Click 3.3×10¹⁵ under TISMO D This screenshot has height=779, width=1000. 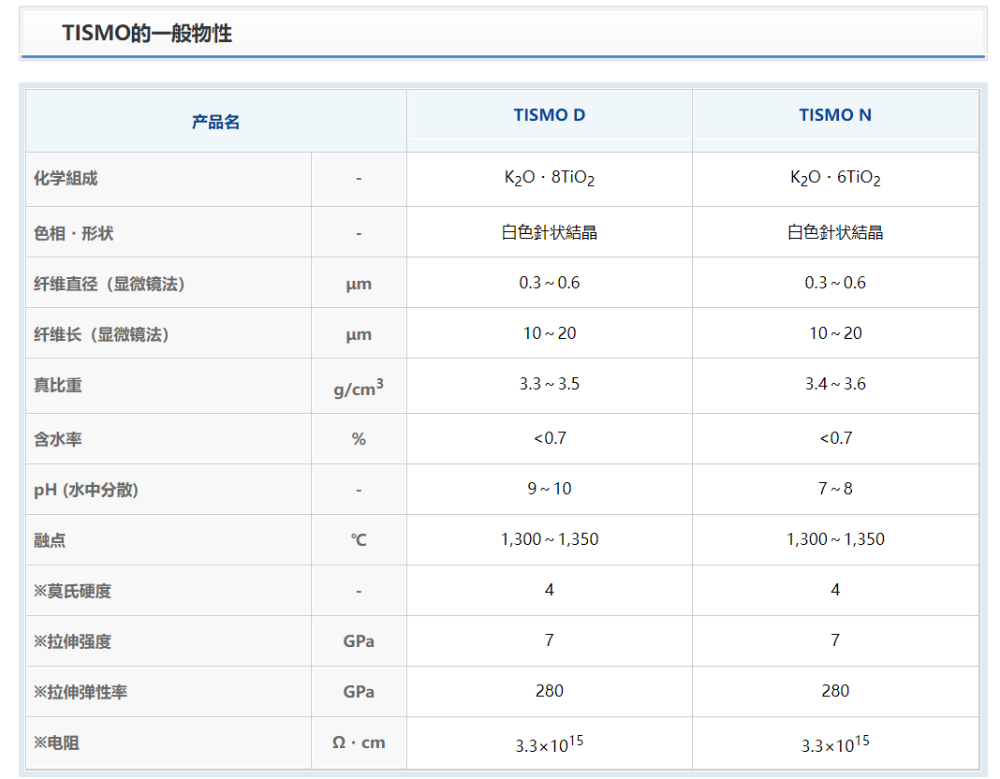click(x=549, y=744)
